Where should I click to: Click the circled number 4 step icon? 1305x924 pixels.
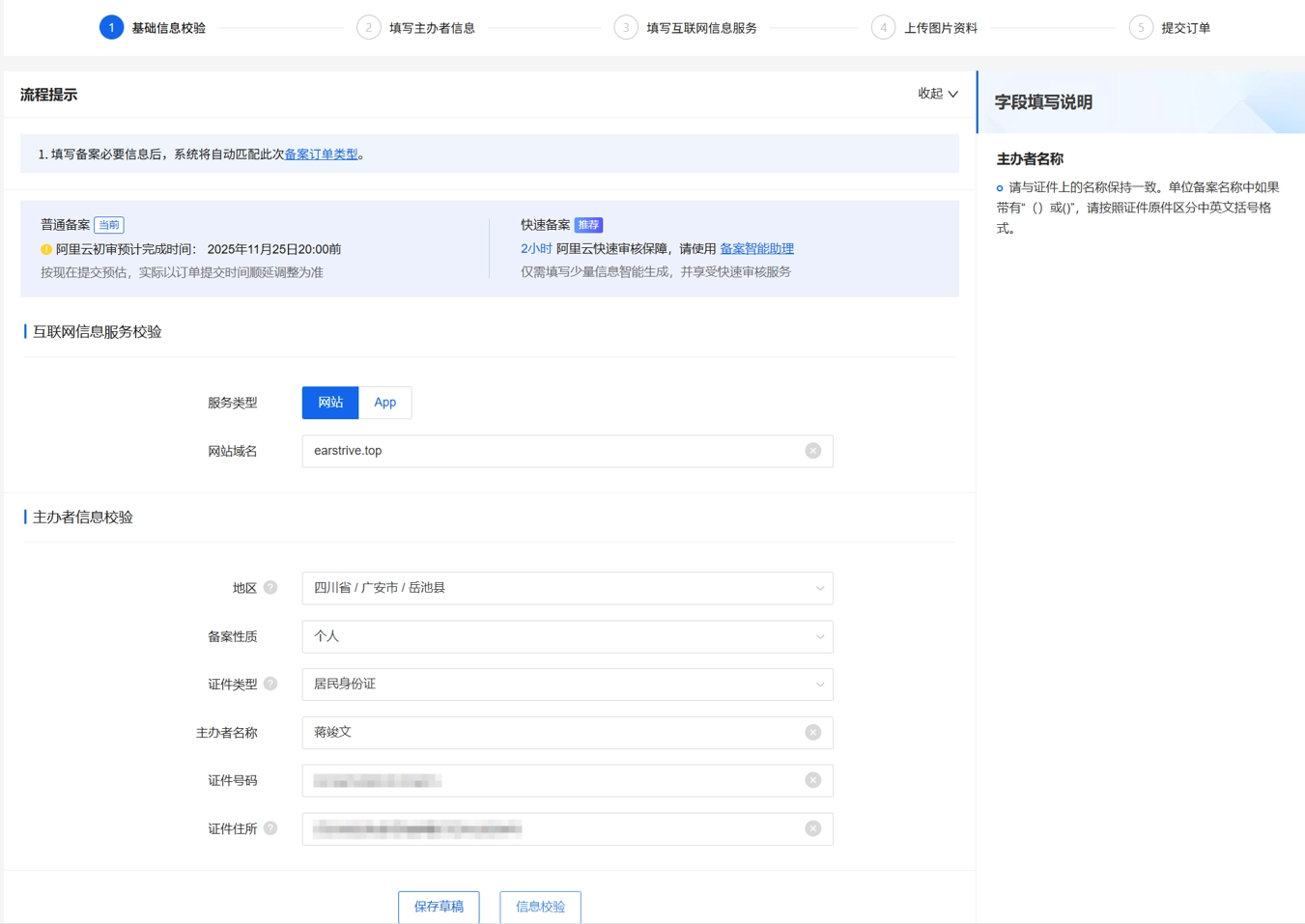point(883,27)
